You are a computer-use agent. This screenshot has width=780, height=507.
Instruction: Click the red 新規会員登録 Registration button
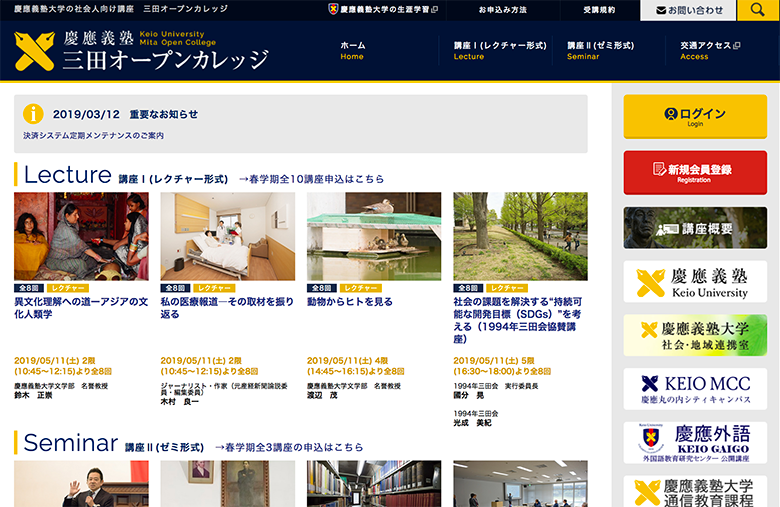tap(695, 173)
